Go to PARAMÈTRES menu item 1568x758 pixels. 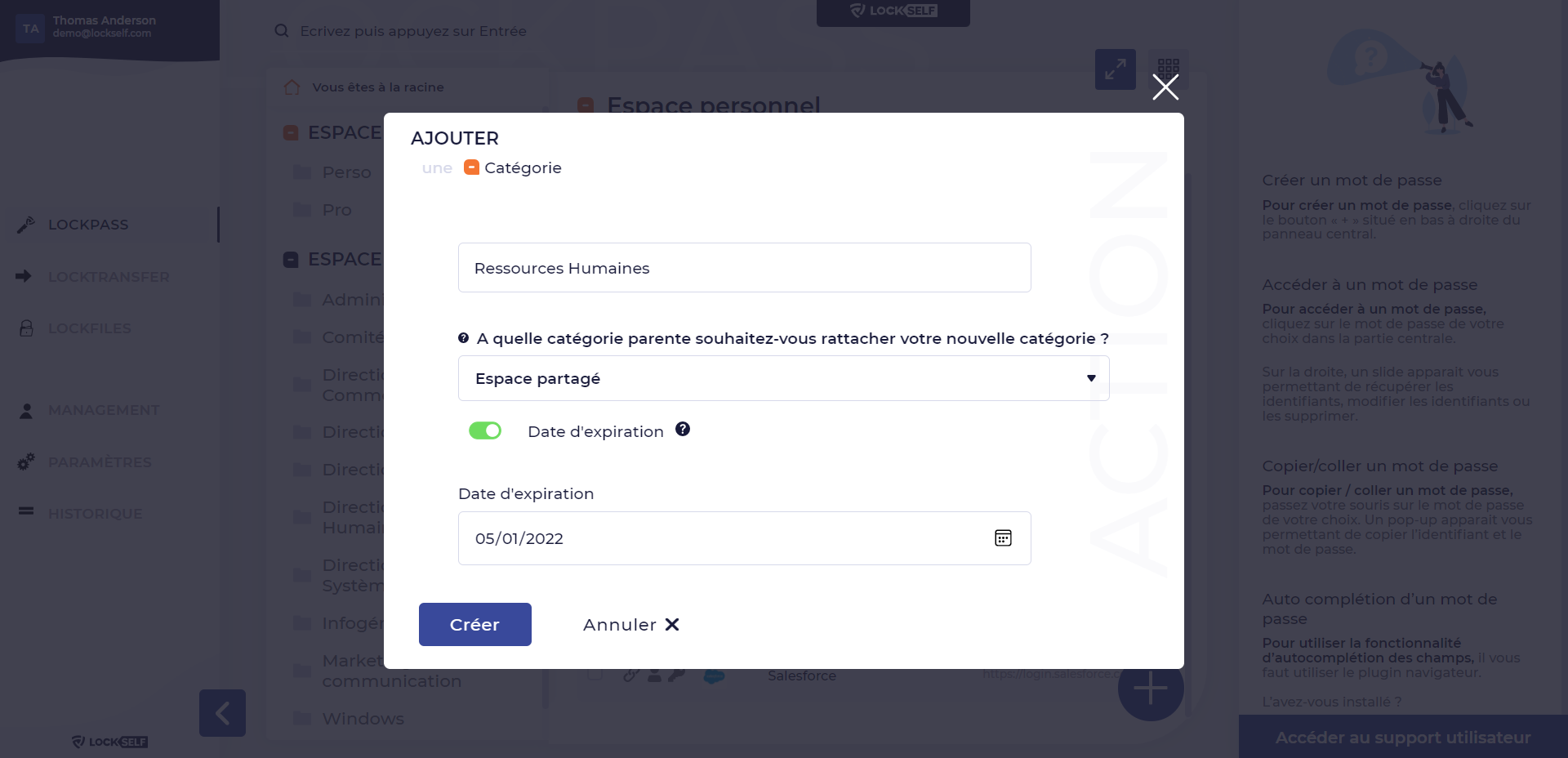pos(100,462)
